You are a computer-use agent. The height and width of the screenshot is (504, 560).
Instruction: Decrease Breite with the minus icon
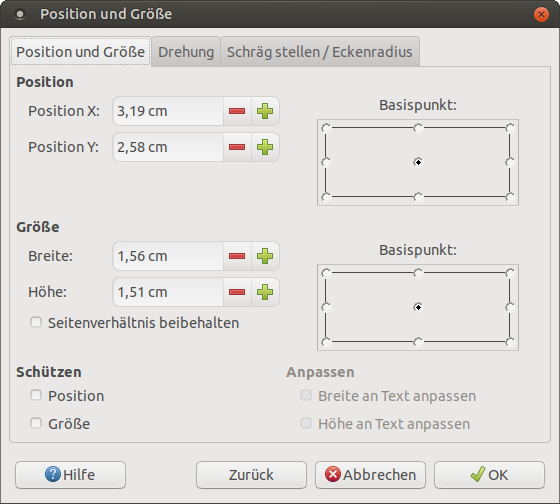(x=237, y=256)
